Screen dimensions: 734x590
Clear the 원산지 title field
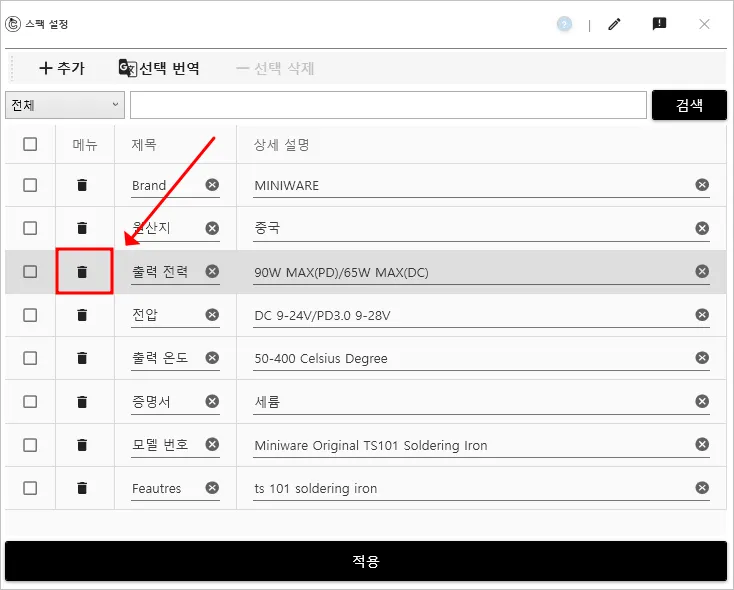tap(212, 228)
